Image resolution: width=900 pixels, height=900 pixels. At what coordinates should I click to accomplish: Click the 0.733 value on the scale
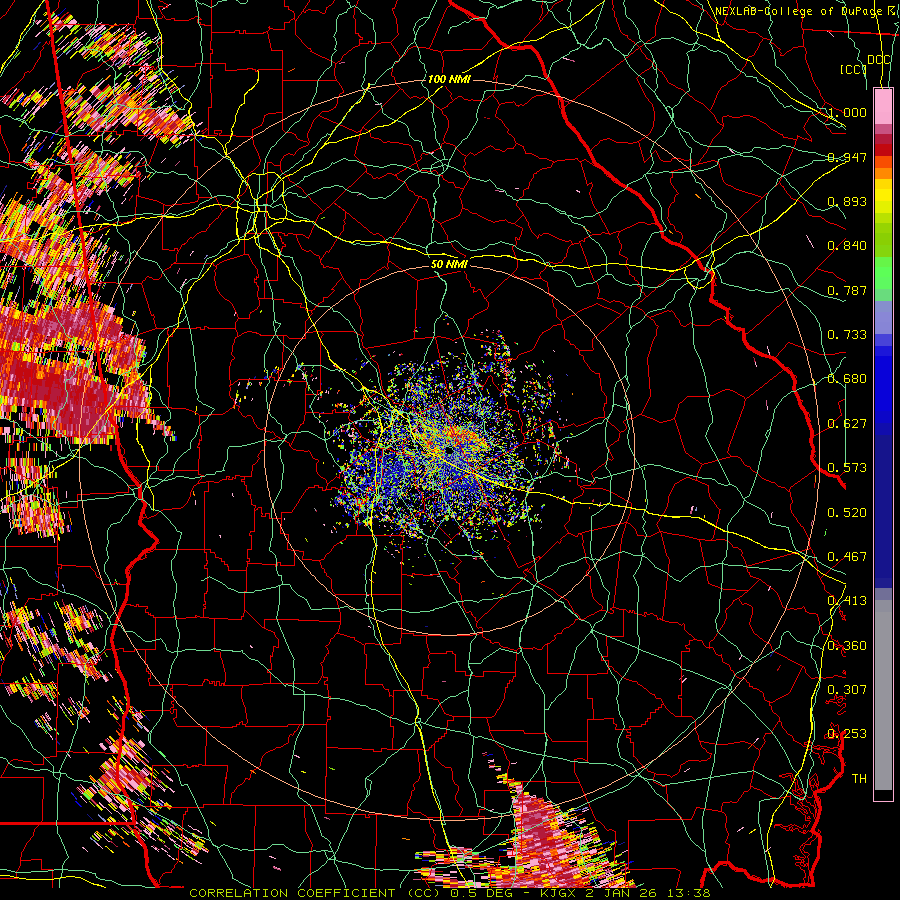click(847, 335)
